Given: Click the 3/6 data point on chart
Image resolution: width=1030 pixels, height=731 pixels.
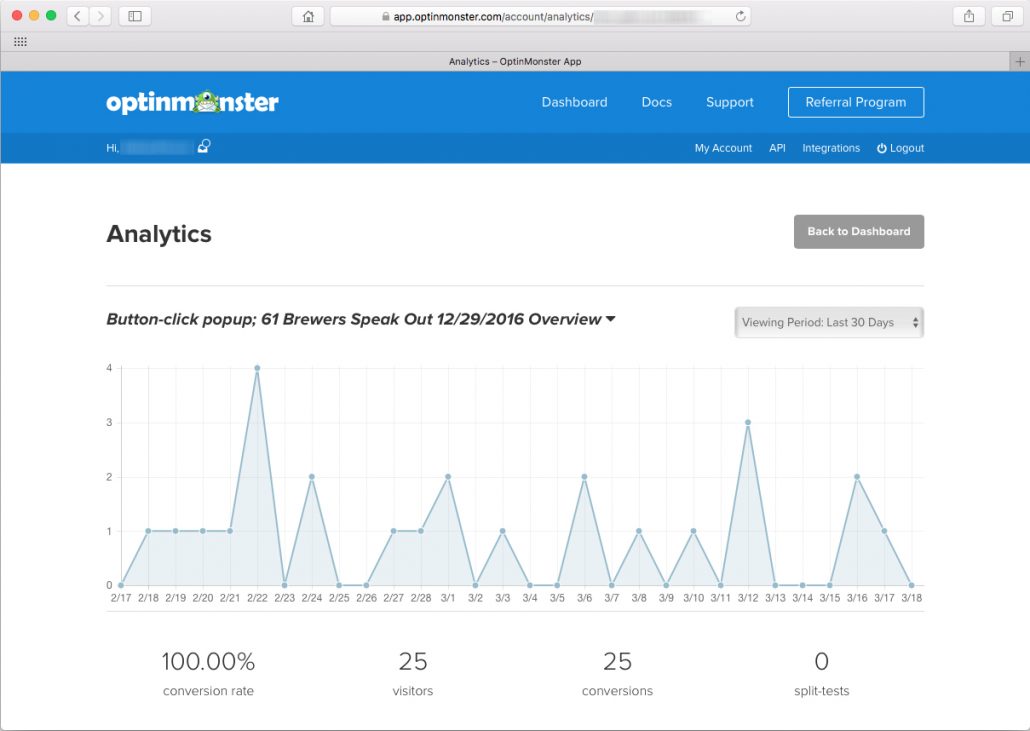Looking at the screenshot, I should (x=584, y=477).
